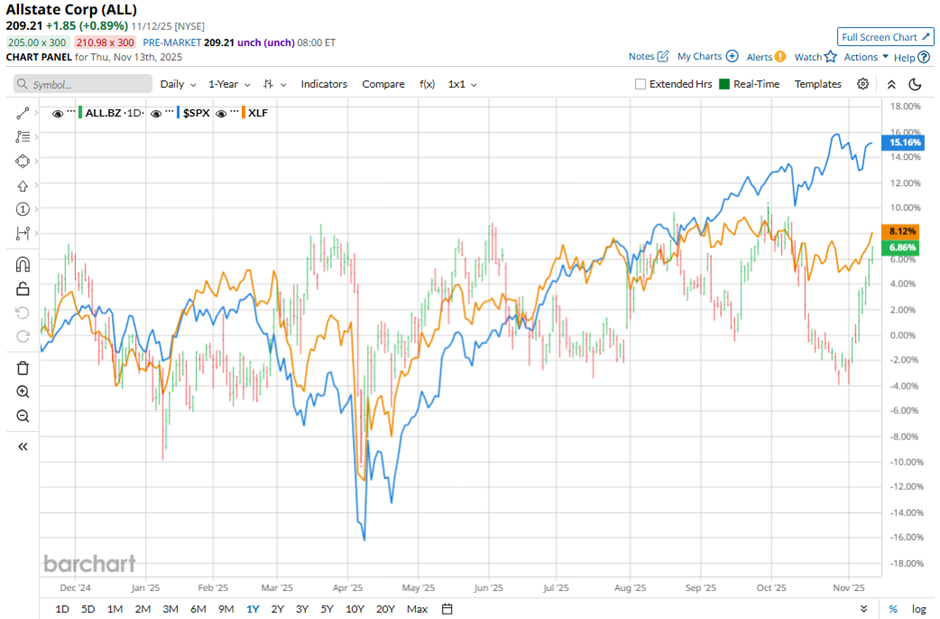Select the numbered circle annotation tool
The width and height of the screenshot is (940, 619).
click(x=23, y=209)
